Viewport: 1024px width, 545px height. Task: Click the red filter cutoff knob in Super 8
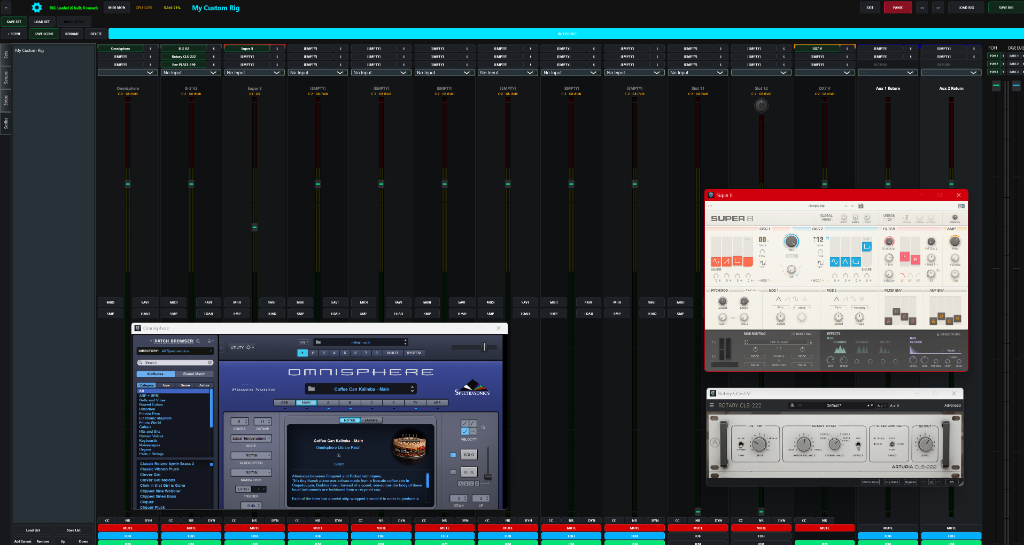tap(889, 241)
